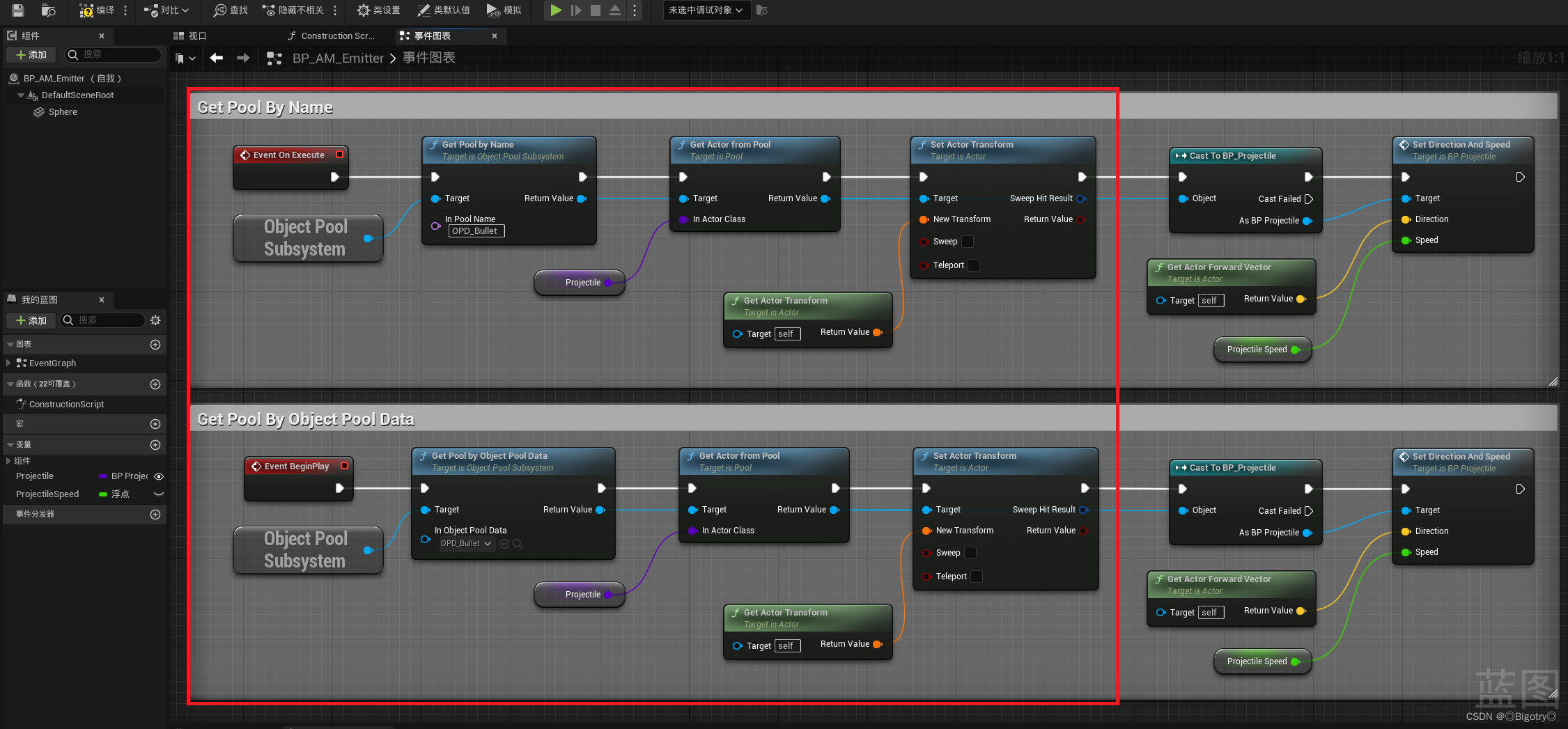This screenshot has height=729, width=1568.
Task: Expand the 组件 variables category
Action: coord(8,460)
